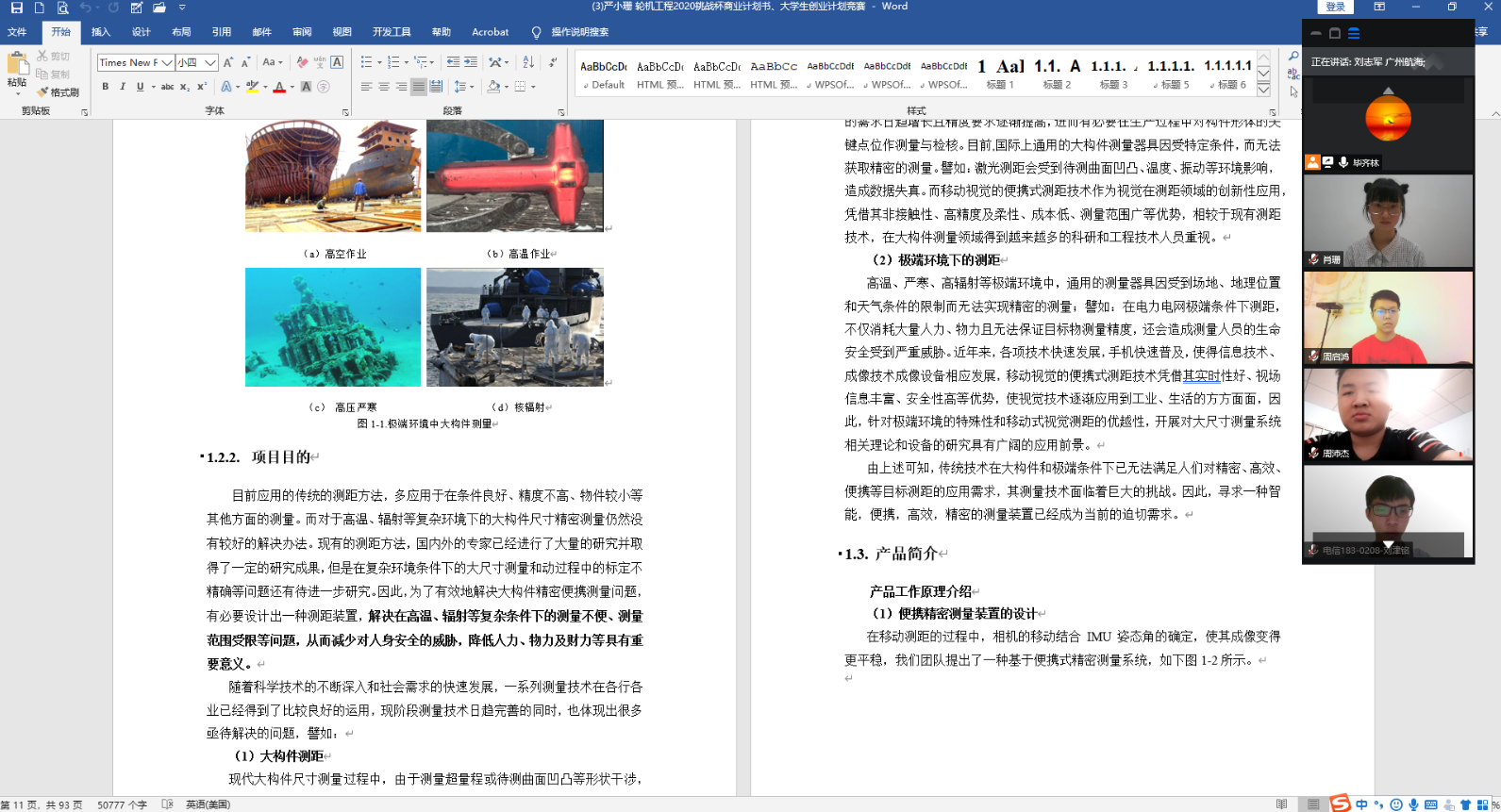Click the clear formatting eraser icon
The width and height of the screenshot is (1501, 812).
[x=302, y=62]
